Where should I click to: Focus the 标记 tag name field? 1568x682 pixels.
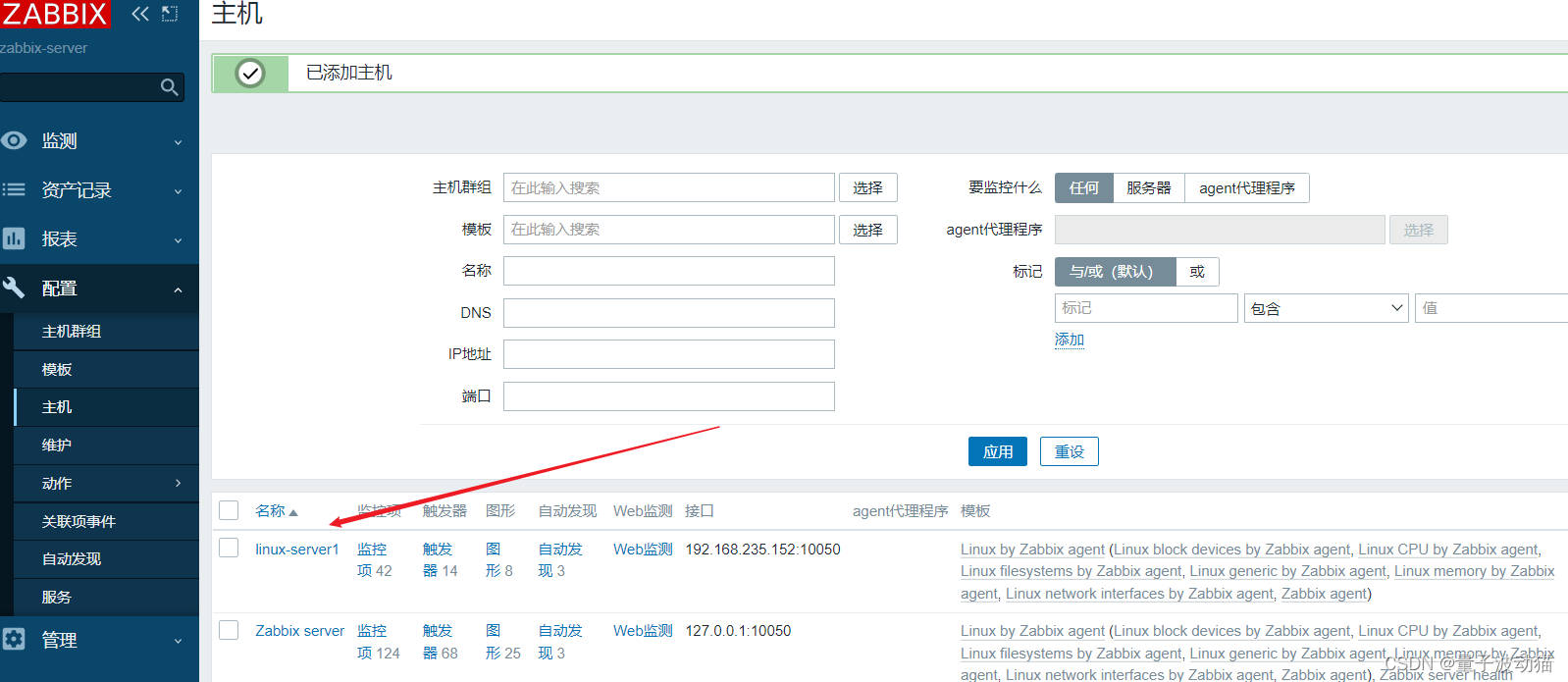(x=1146, y=308)
